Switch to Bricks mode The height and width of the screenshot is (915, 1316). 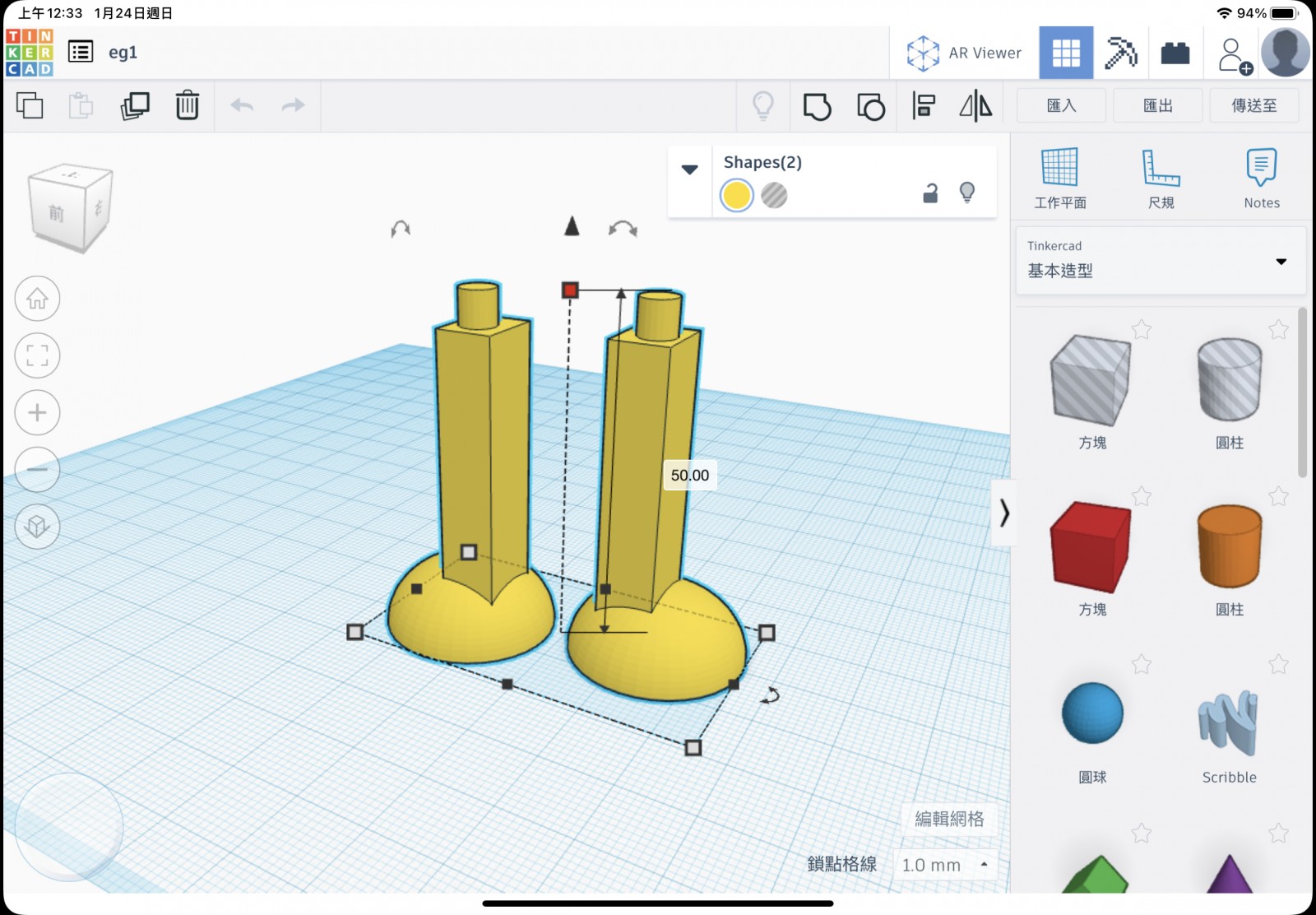pyautogui.click(x=1175, y=53)
